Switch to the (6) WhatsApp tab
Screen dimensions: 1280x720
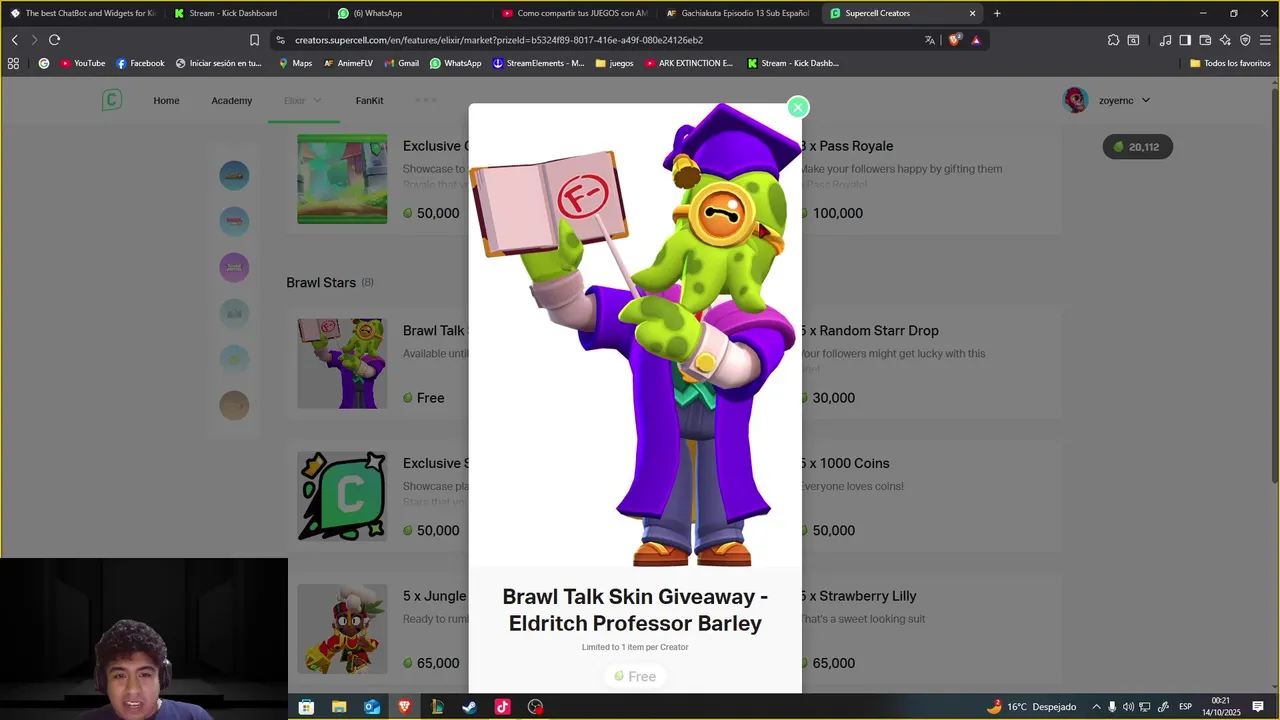pyautogui.click(x=410, y=13)
